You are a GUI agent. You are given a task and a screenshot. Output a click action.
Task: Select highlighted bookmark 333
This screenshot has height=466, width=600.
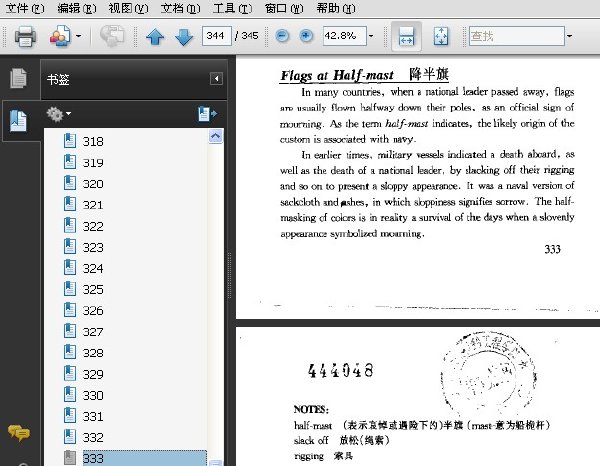(x=145, y=458)
